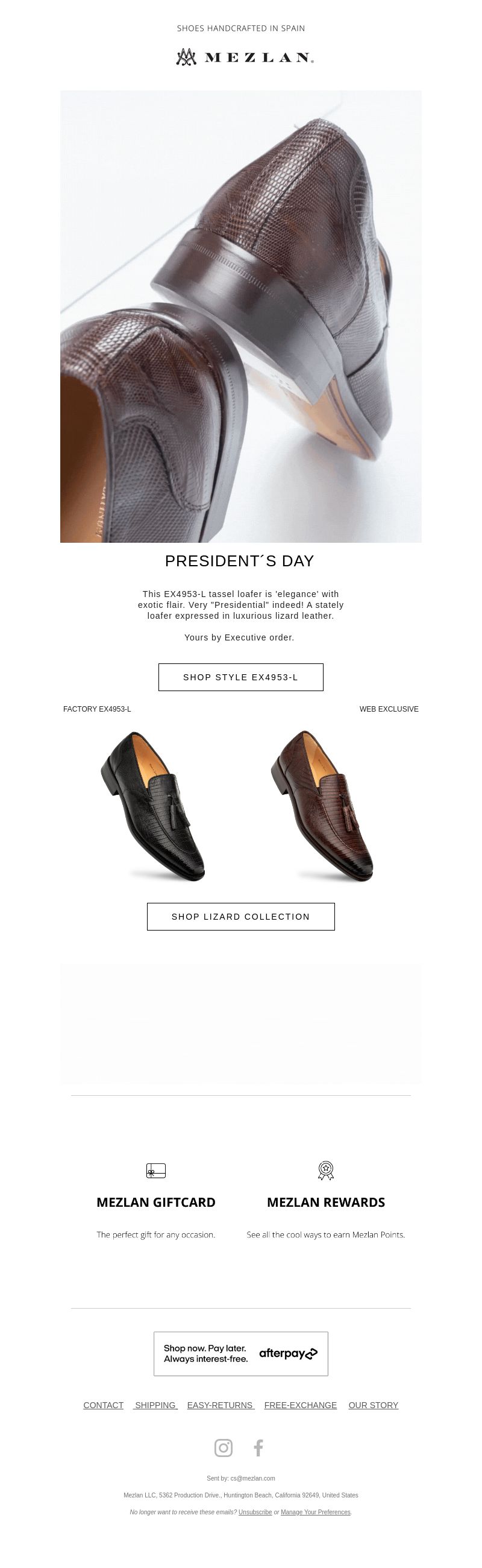Image resolution: width=482 pixels, height=1568 pixels.
Task: Click the Shop Lizard Collection button
Action: [x=240, y=916]
